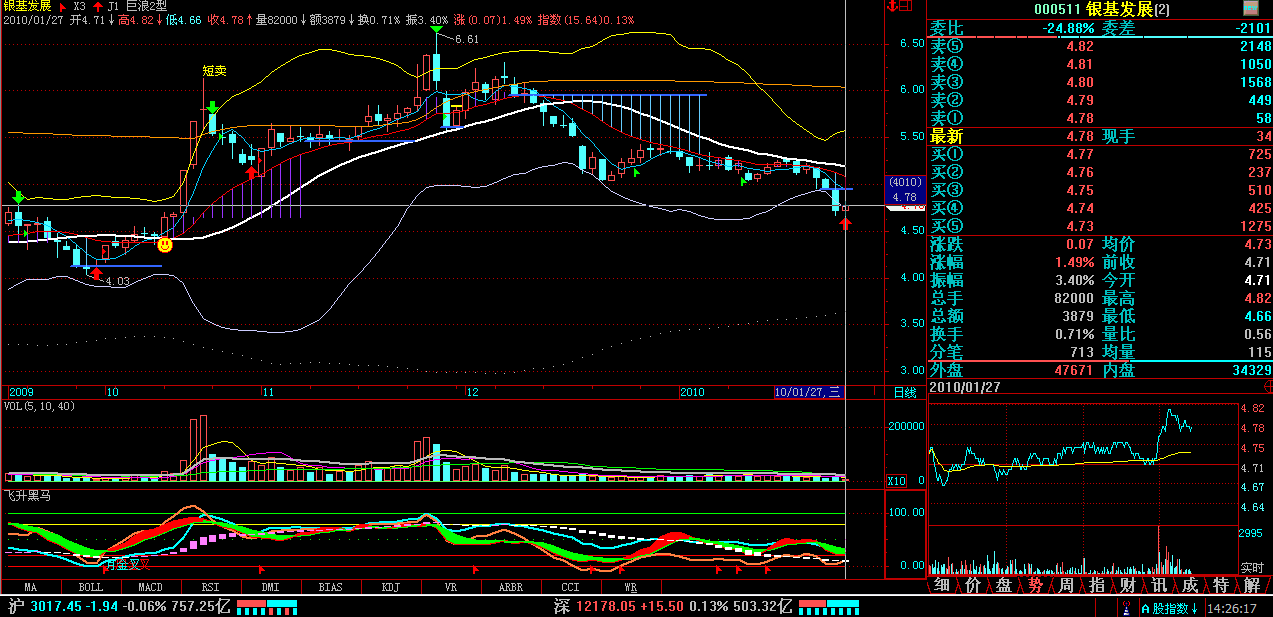Click the green arrow above the 短卖 candle

(212, 106)
